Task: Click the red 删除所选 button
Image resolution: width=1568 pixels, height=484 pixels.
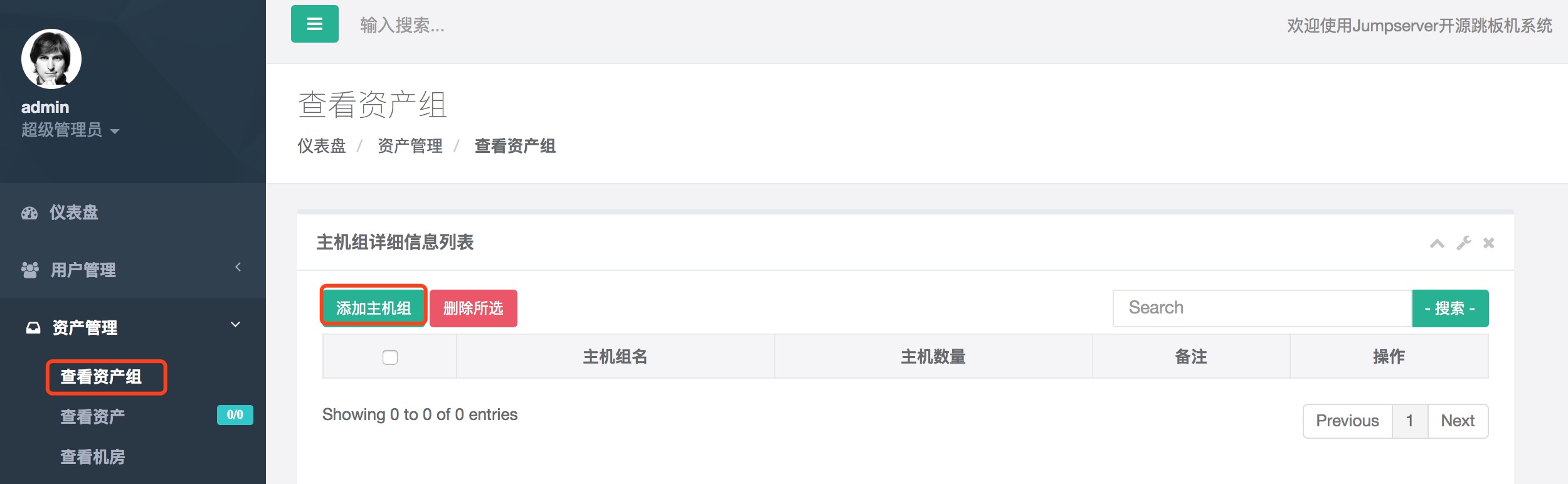Action: (x=474, y=308)
